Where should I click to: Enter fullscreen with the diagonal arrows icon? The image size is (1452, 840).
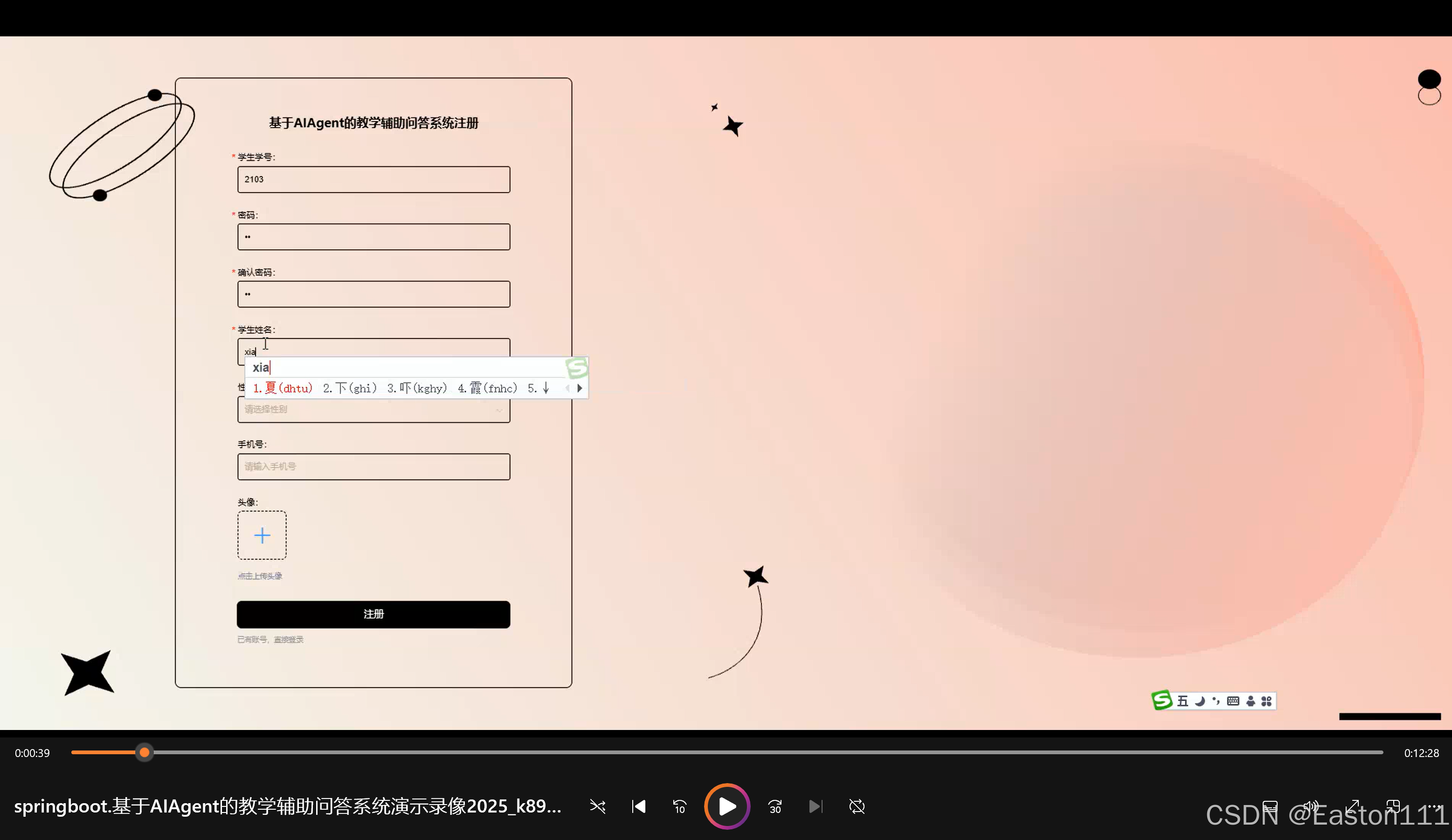coord(1352,806)
